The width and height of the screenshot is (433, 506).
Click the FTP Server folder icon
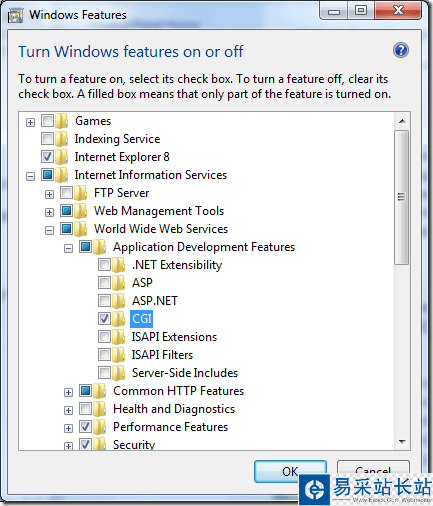[x=81, y=193]
